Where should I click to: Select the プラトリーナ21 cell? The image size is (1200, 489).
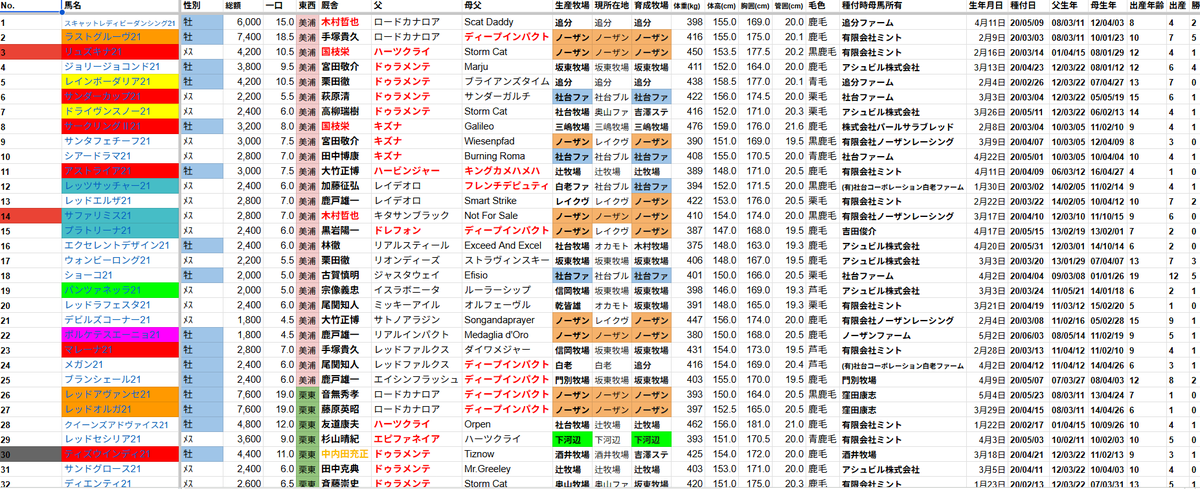click(121, 230)
